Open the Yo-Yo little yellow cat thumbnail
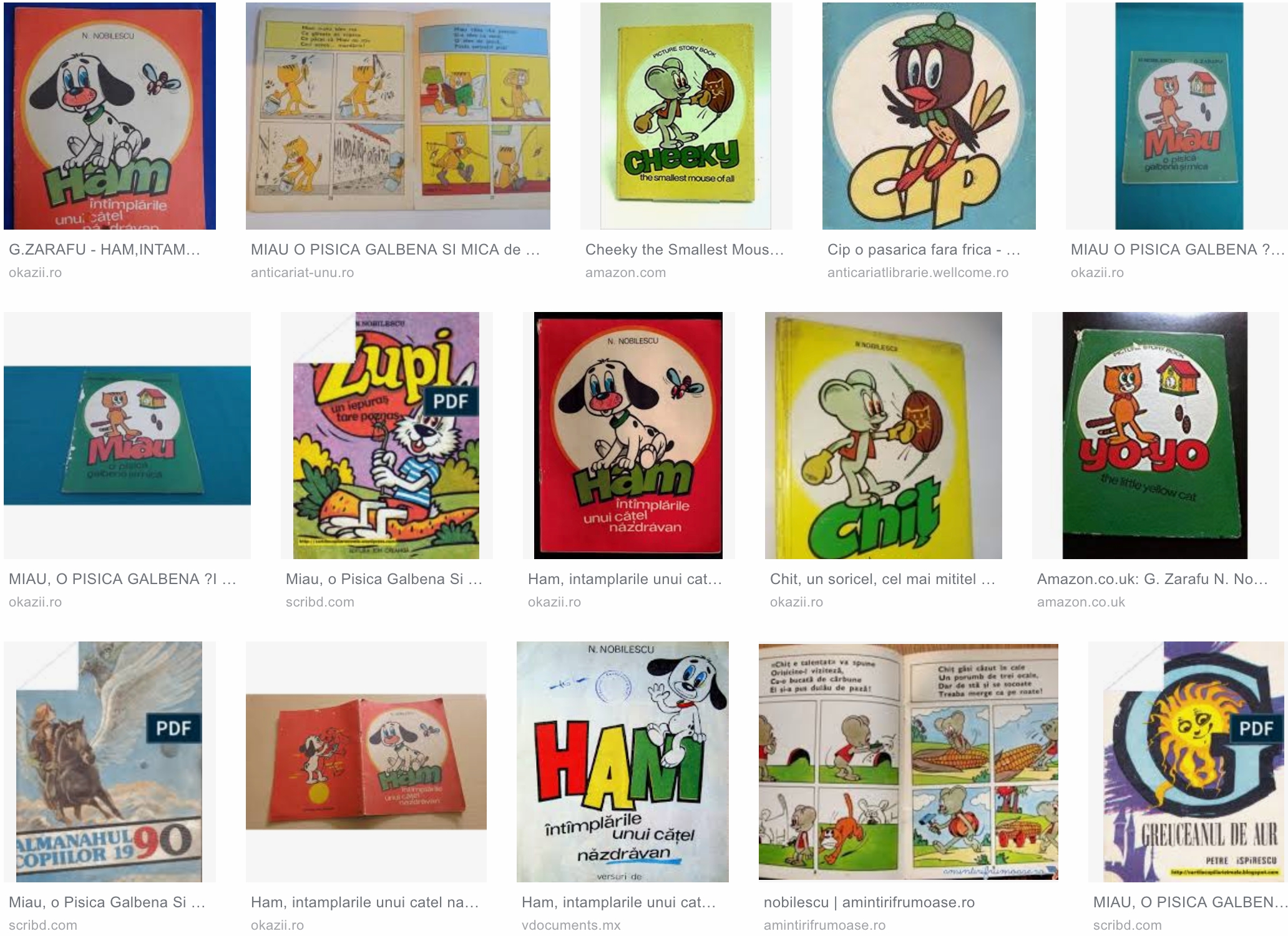 (1155, 436)
